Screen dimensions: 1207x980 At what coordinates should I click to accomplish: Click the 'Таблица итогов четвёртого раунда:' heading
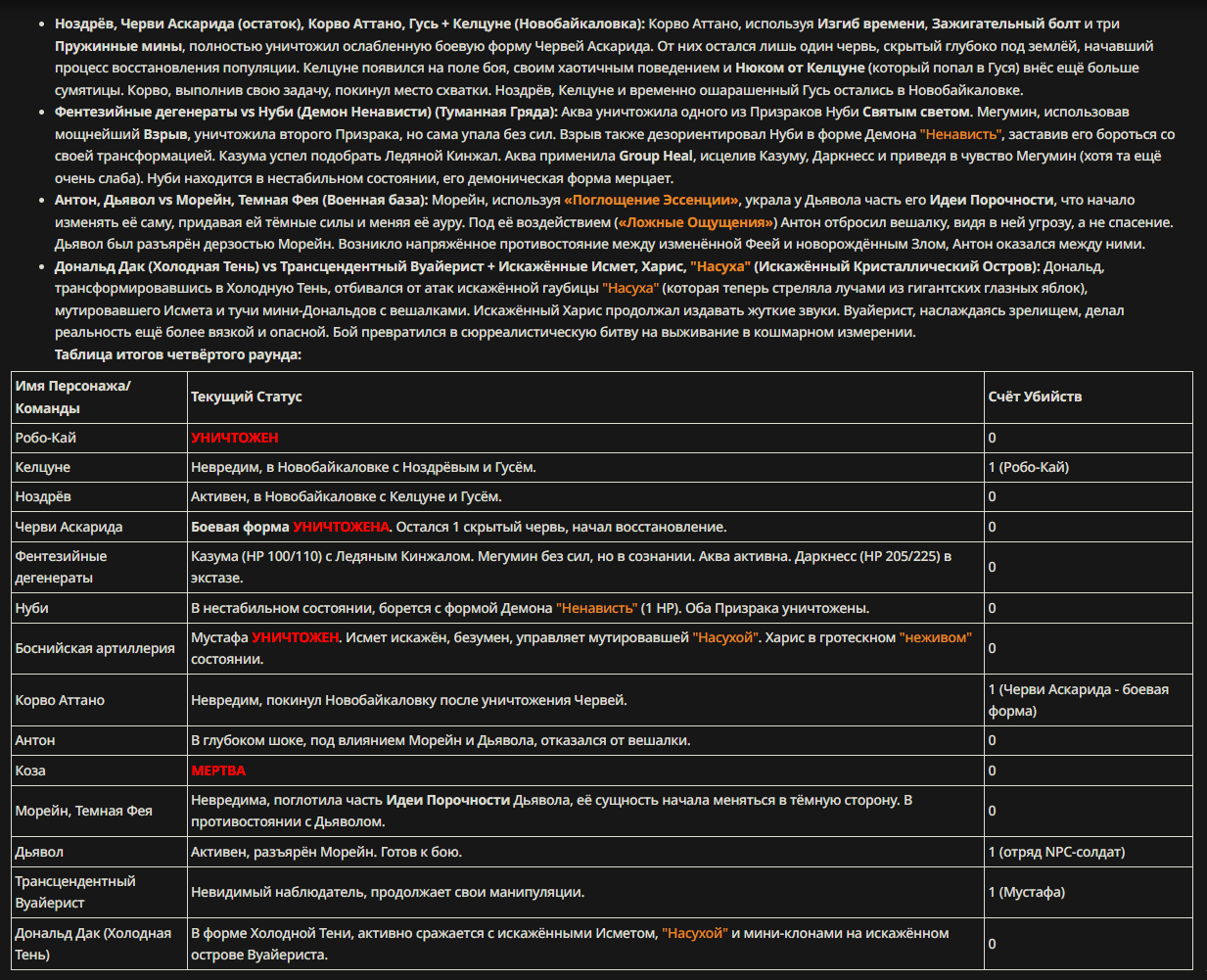click(x=178, y=354)
